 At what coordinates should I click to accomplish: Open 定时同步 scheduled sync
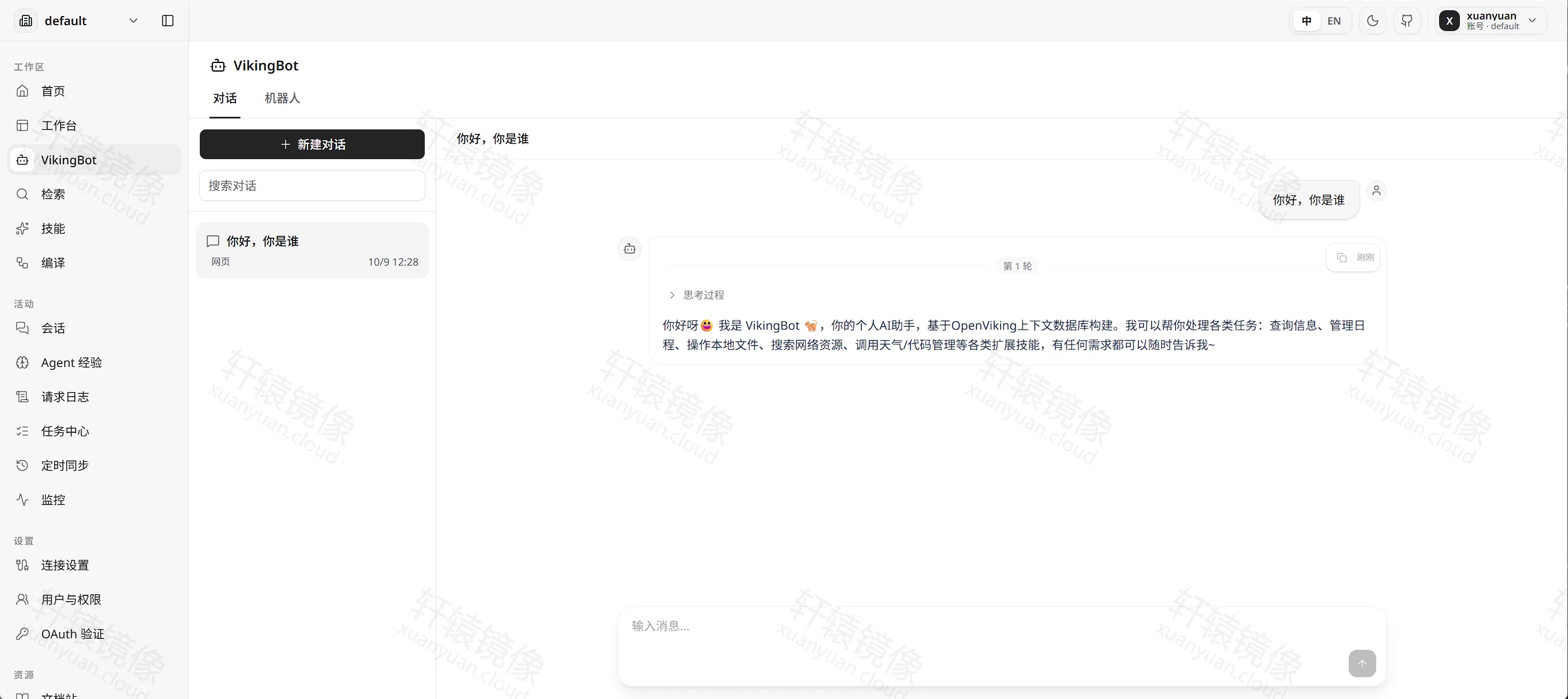pyautogui.click(x=94, y=466)
